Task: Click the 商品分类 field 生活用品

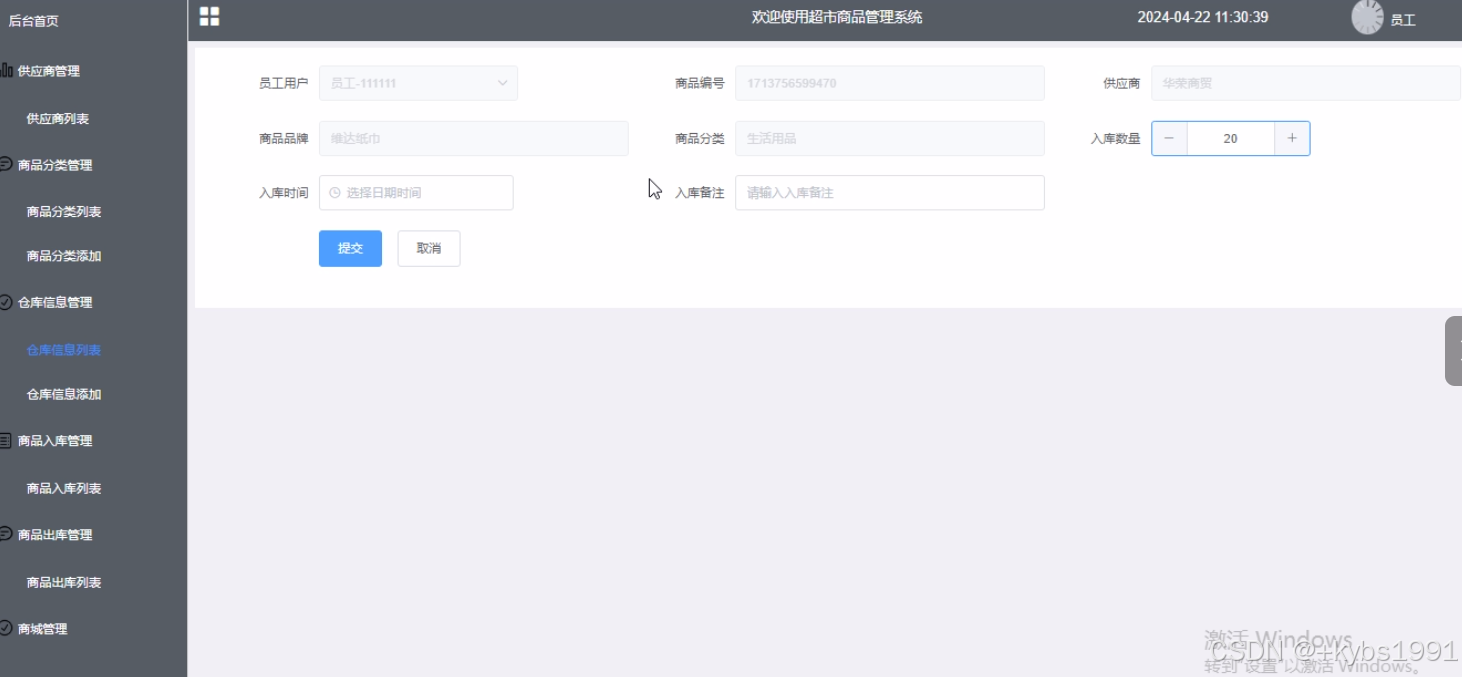Action: click(x=890, y=138)
